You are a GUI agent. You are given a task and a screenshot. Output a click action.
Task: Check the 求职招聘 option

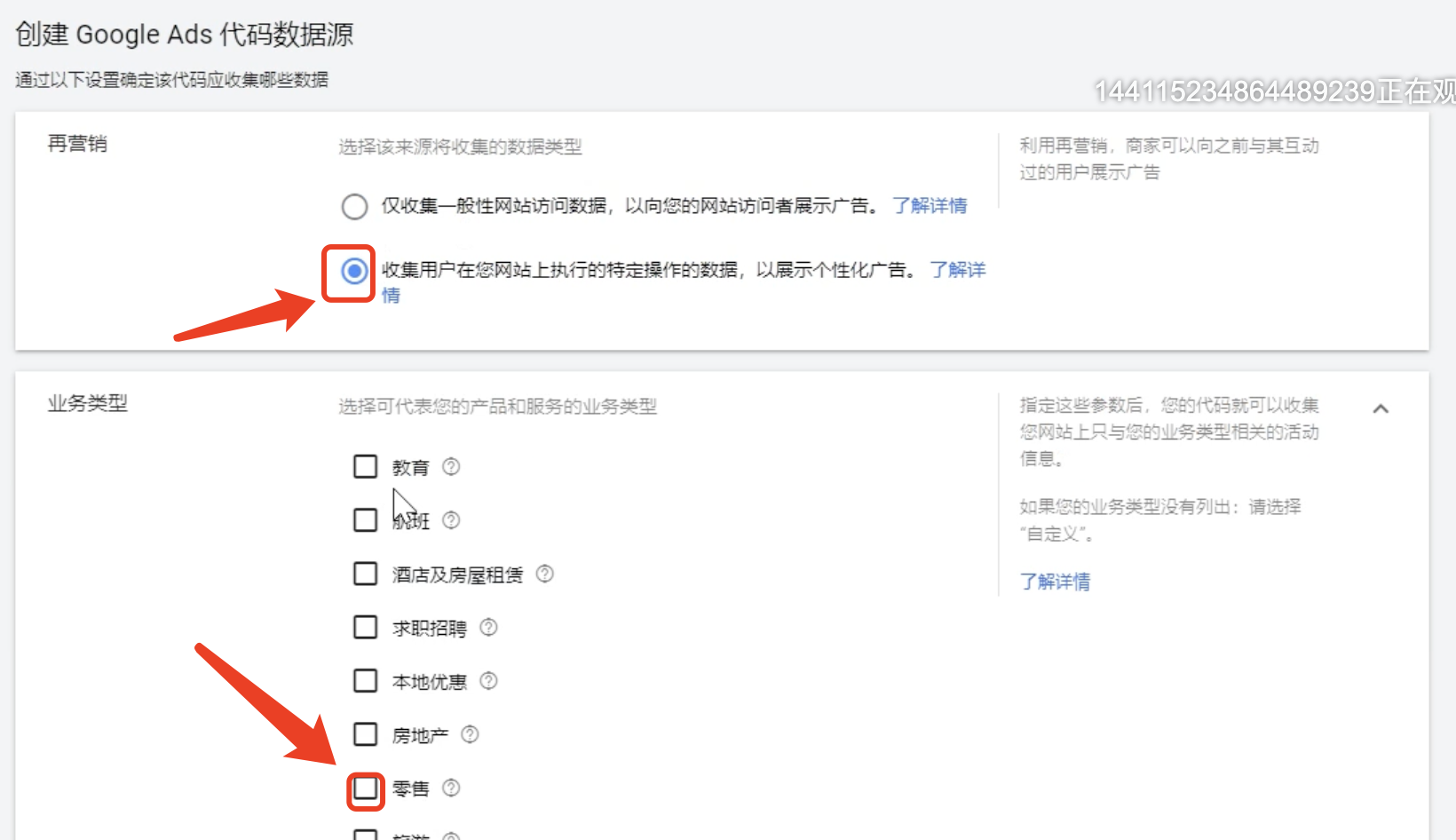click(x=365, y=627)
